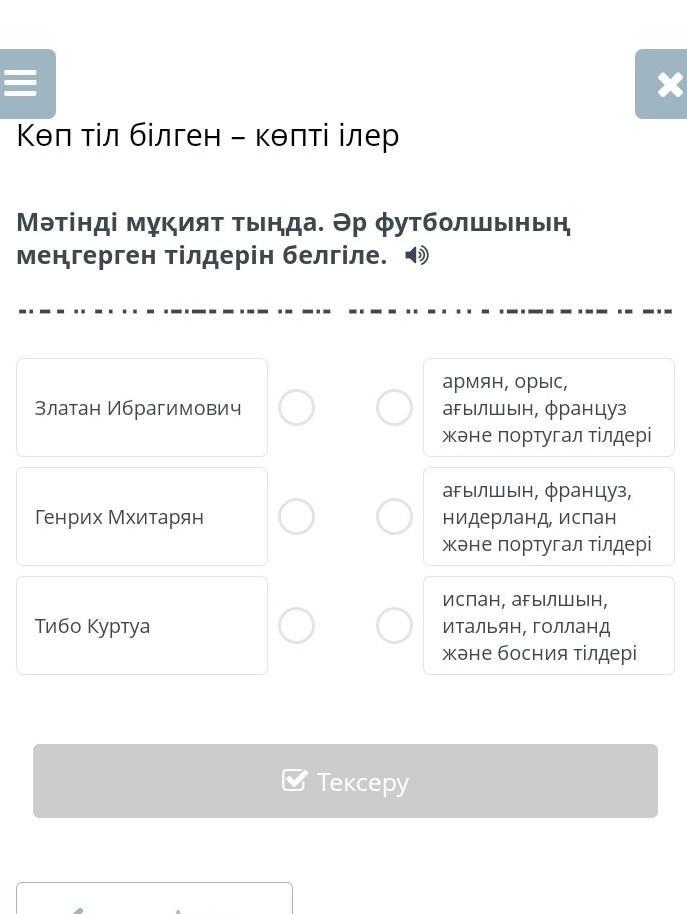Select the radio button beside Тибо Куртуа
The image size is (687, 914).
click(296, 626)
